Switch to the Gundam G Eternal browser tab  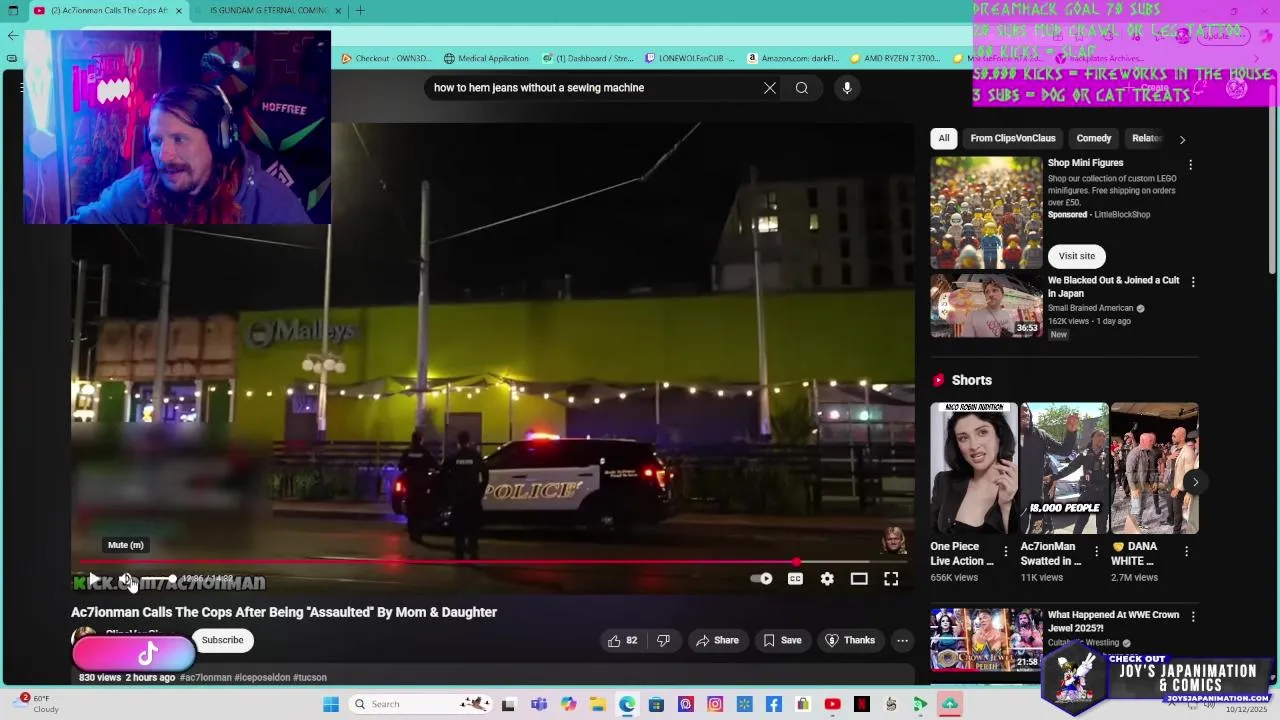[269, 10]
